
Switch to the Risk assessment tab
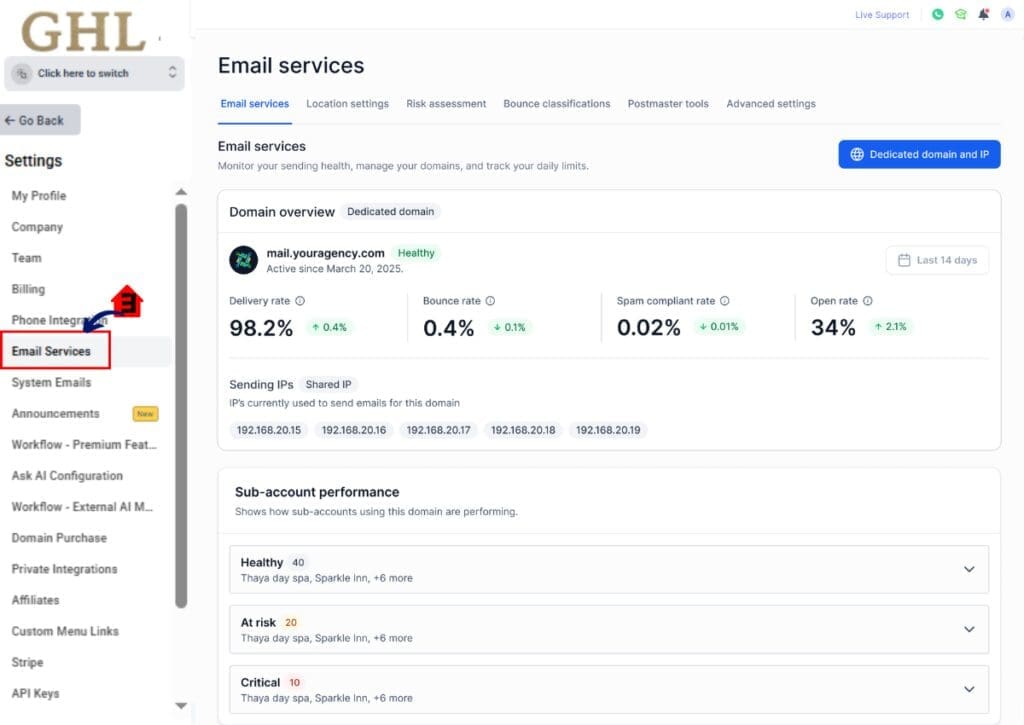pos(446,104)
